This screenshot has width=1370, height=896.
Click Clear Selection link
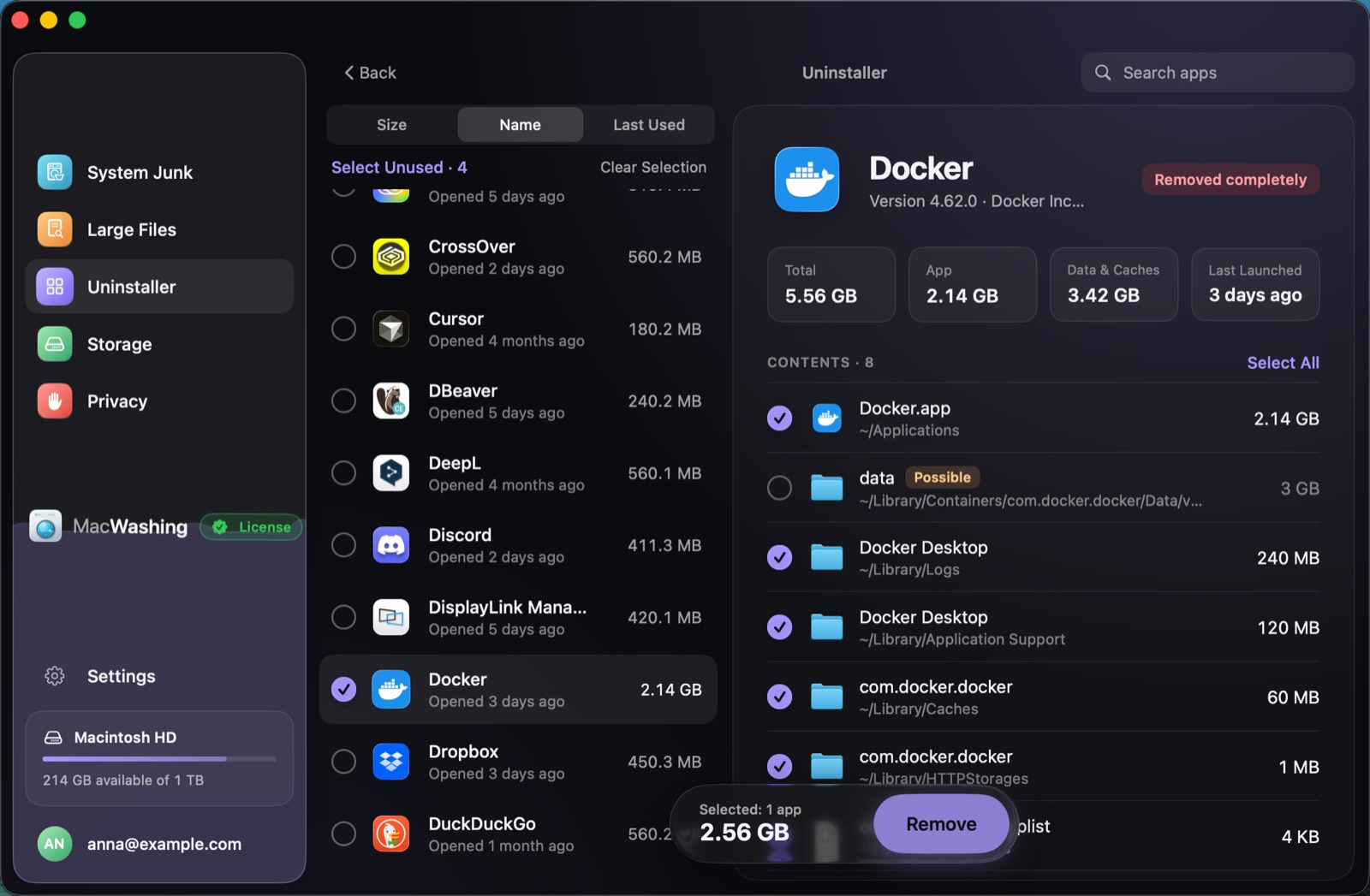click(x=653, y=168)
